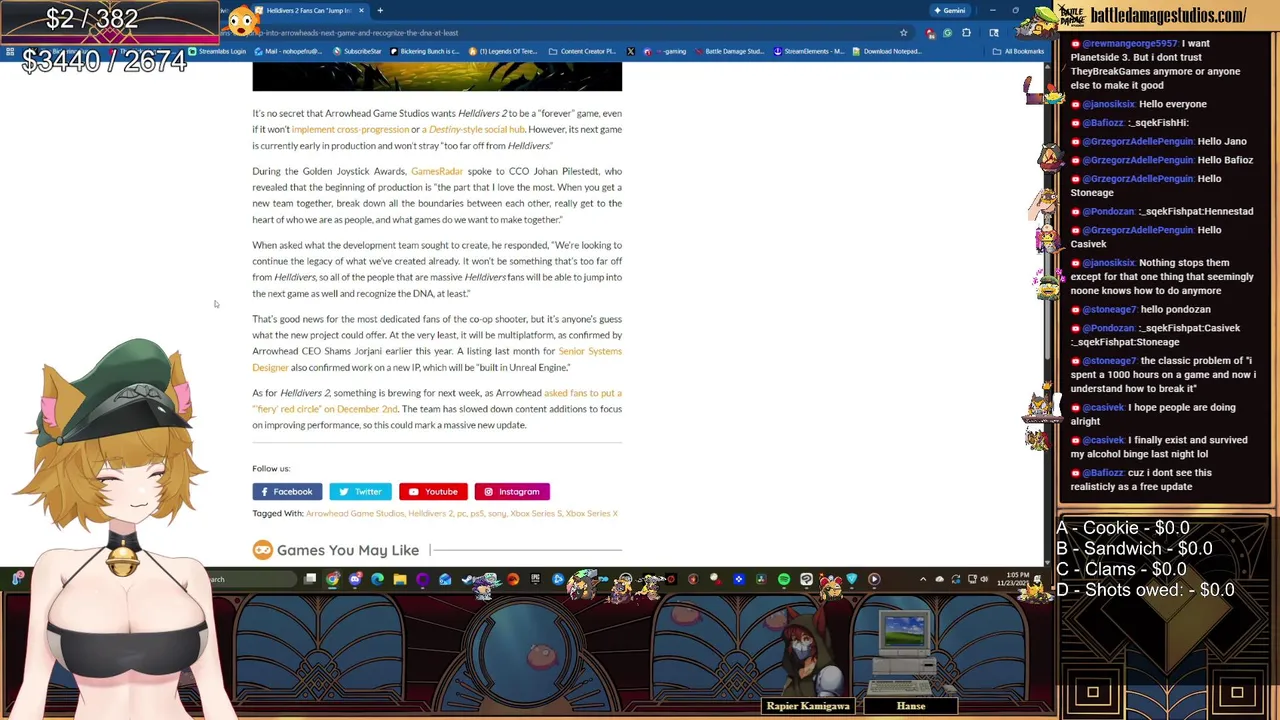The height and width of the screenshot is (720, 1280).
Task: Open 'asked fans to put a' link
Action: pyautogui.click(x=583, y=393)
